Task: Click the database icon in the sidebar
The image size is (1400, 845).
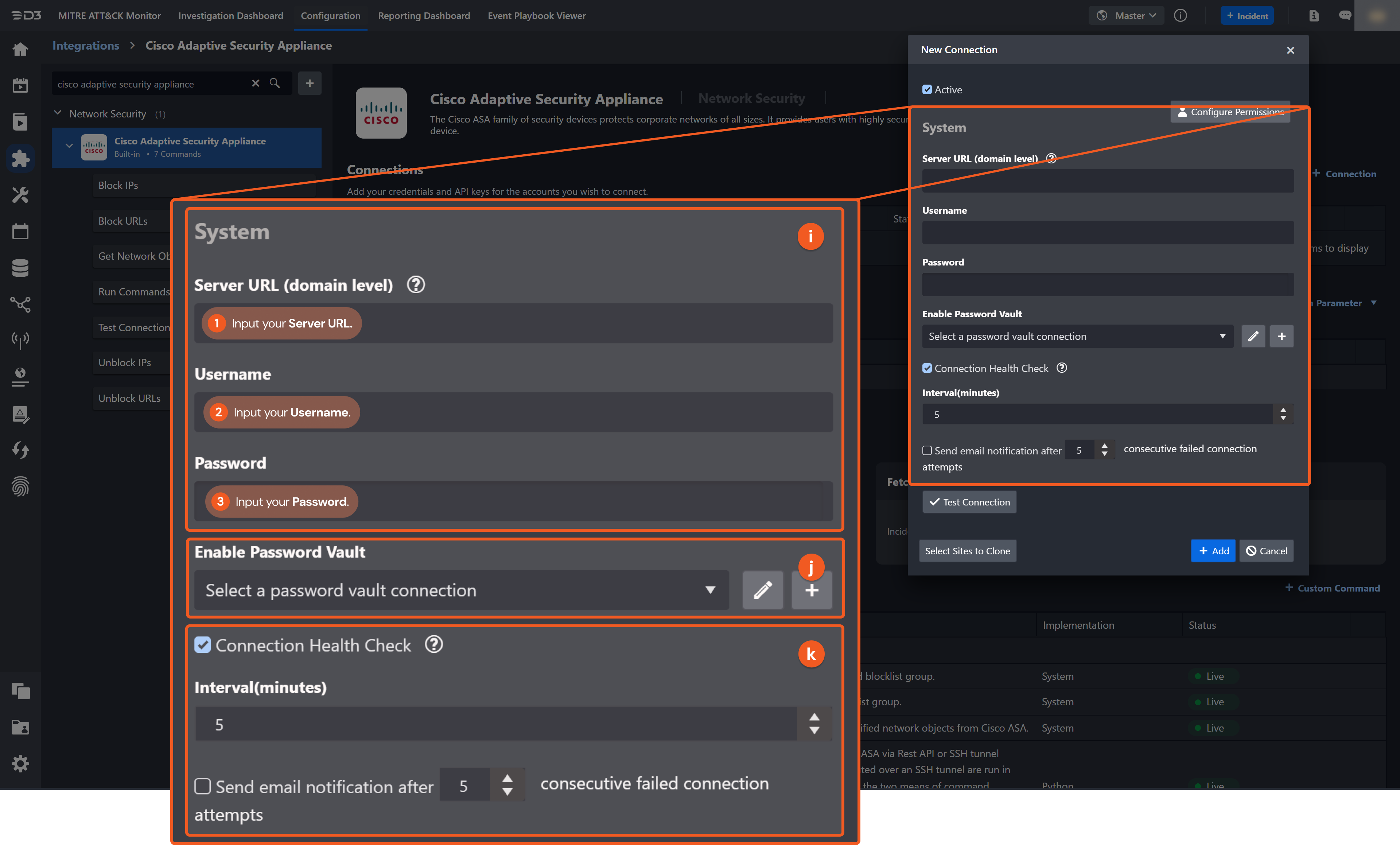Action: (x=20, y=268)
